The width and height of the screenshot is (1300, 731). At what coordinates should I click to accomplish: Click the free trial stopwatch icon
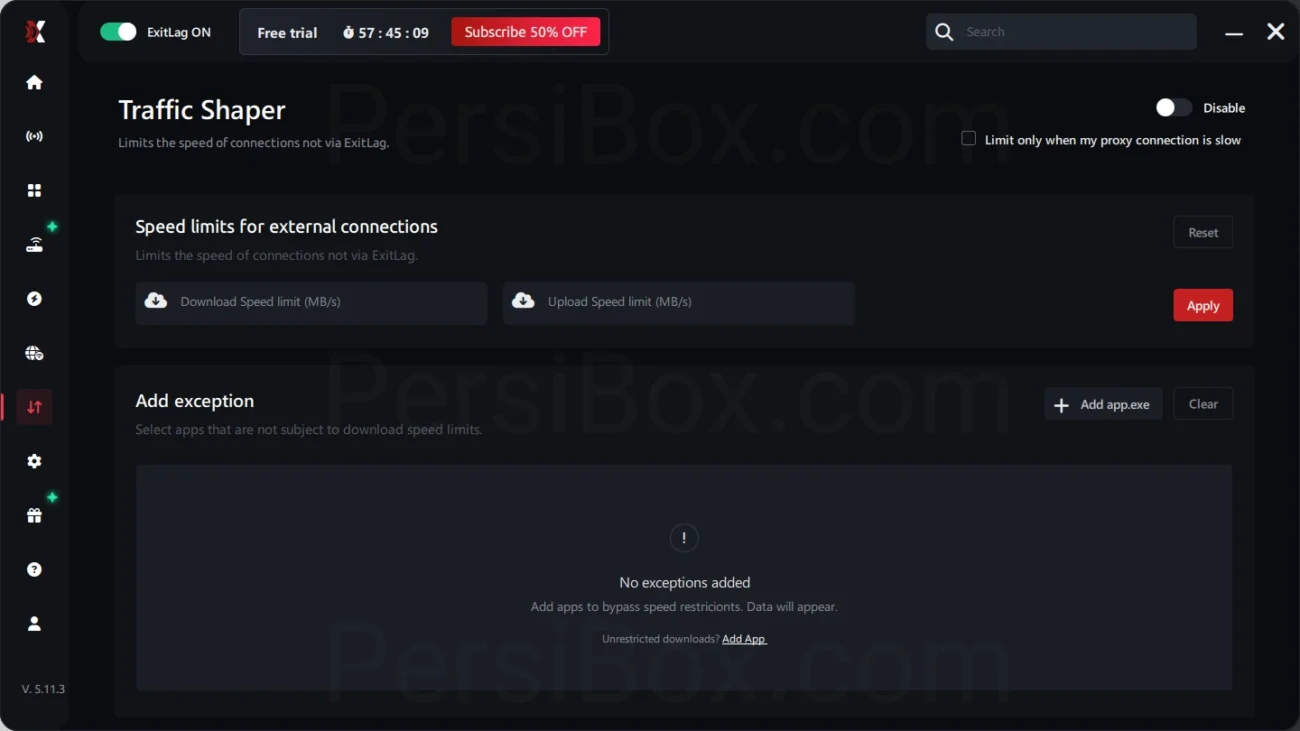click(x=348, y=33)
